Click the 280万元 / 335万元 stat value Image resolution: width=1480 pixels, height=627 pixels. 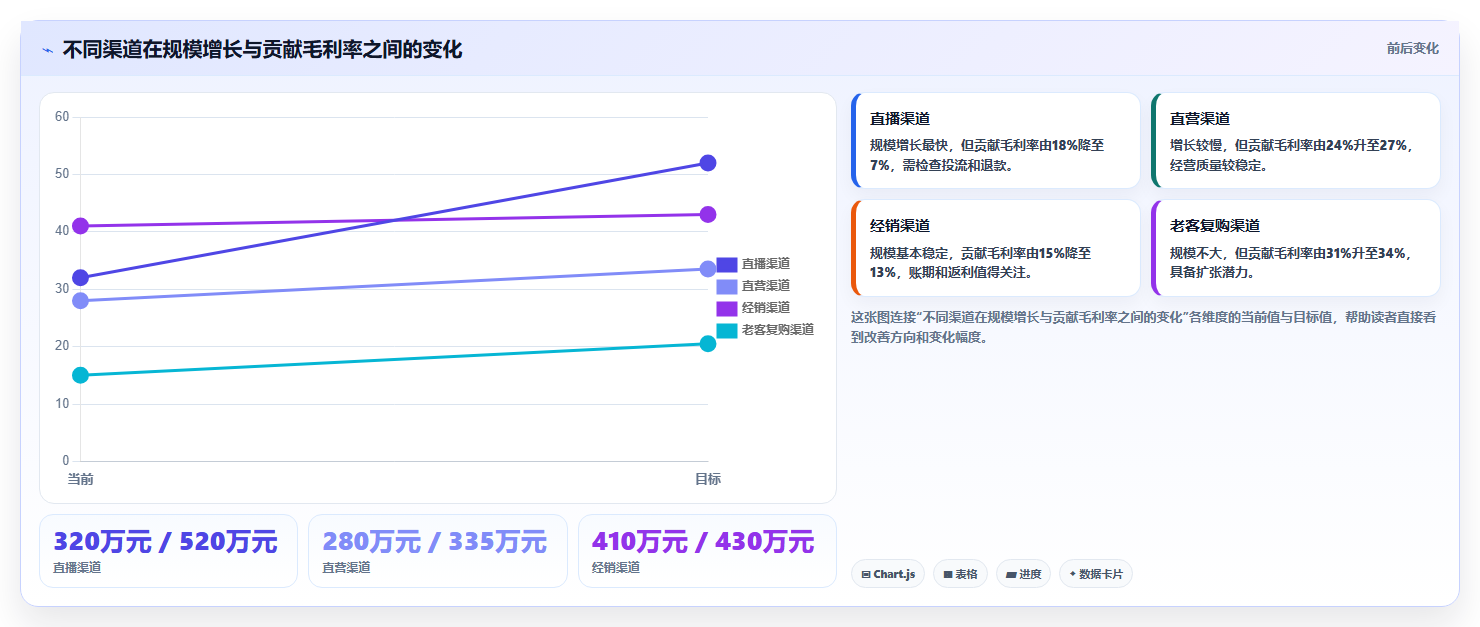tap(434, 542)
